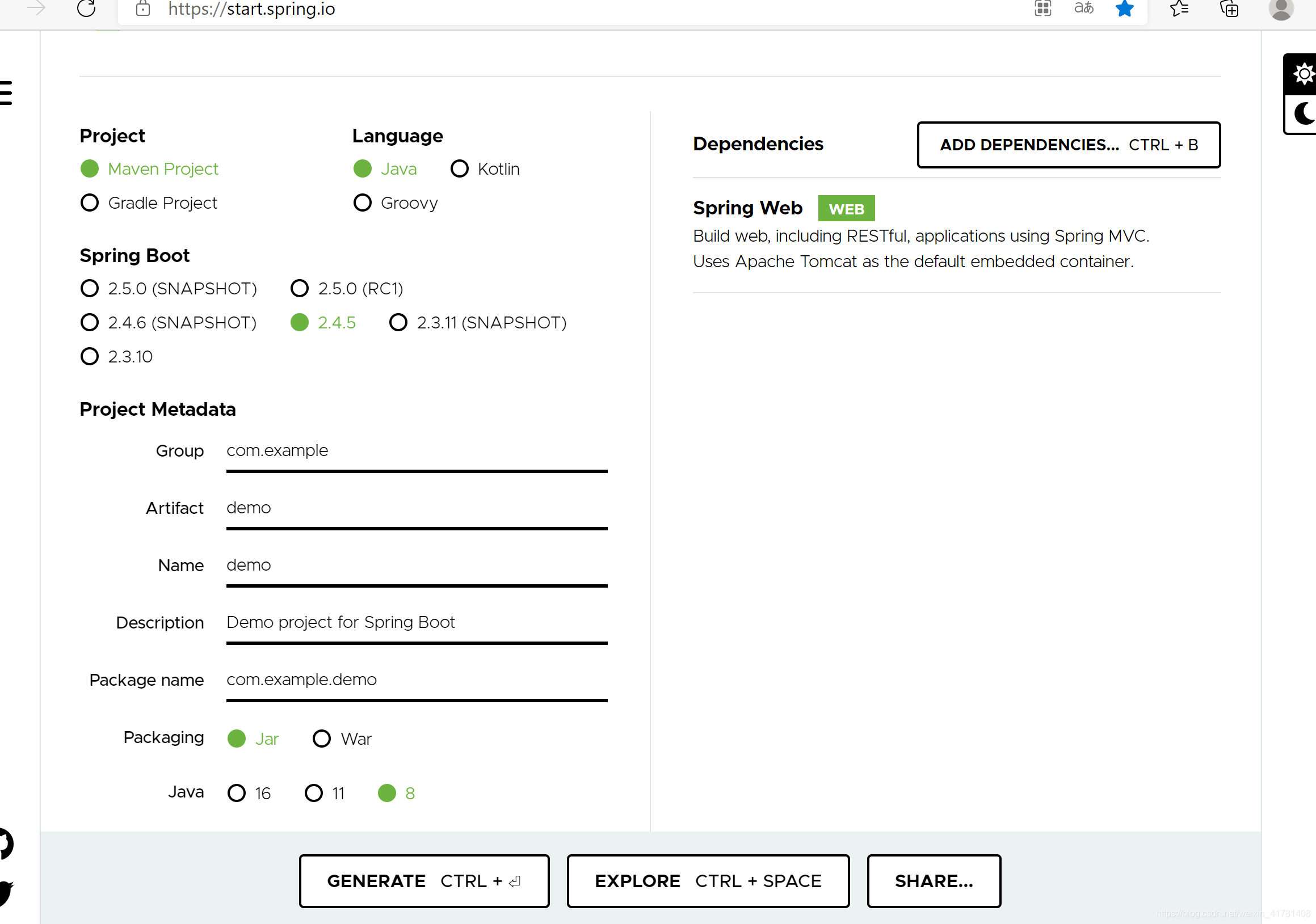Click the browser address bar URL
This screenshot has height=924, width=1316.
tap(251, 9)
